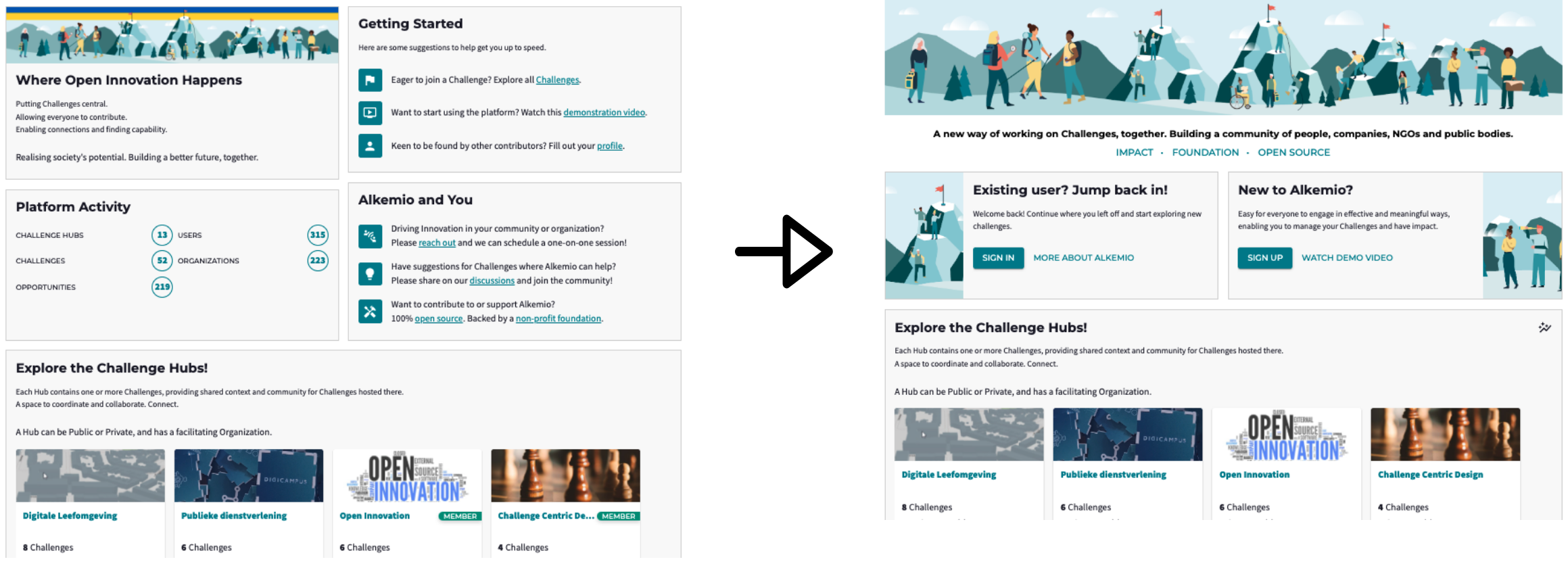The height and width of the screenshot is (568, 1568).
Task: Click the lightbulb suggestions icon
Action: coord(370,274)
